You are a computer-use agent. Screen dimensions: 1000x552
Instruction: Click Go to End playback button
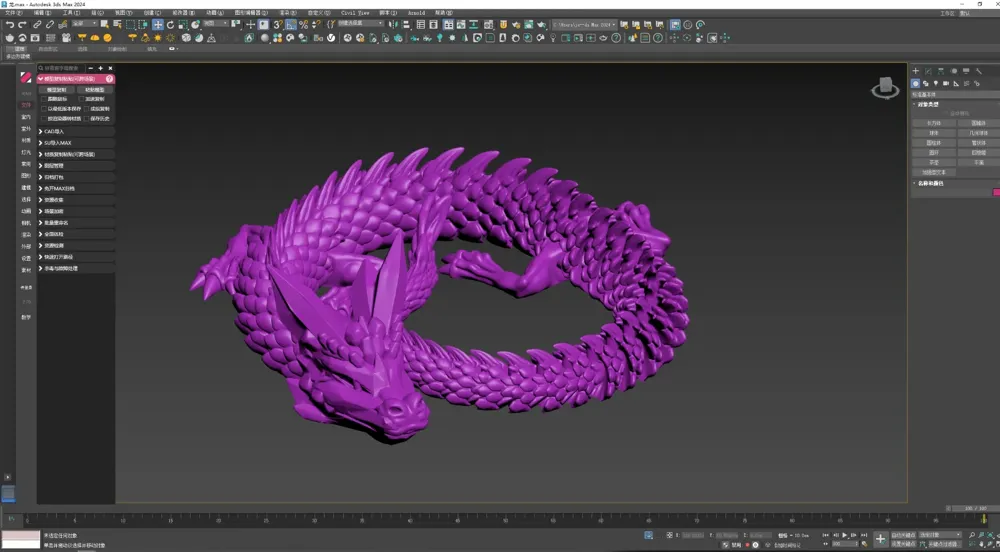[864, 535]
